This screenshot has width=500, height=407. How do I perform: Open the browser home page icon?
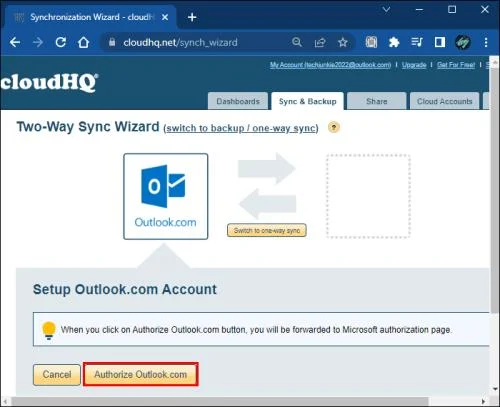(x=83, y=42)
